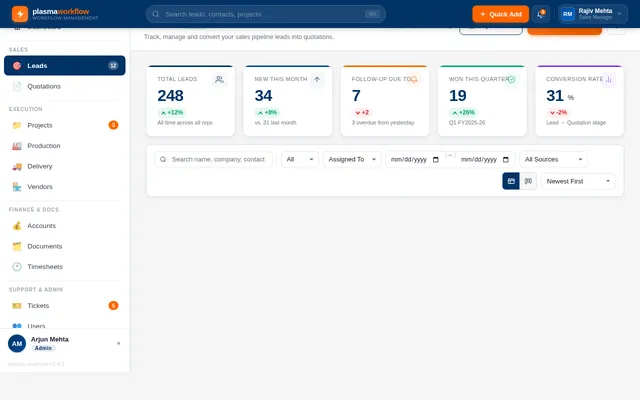This screenshot has width=640, height=400.
Task: Open calendar picker on first date field
Action: (x=435, y=159)
